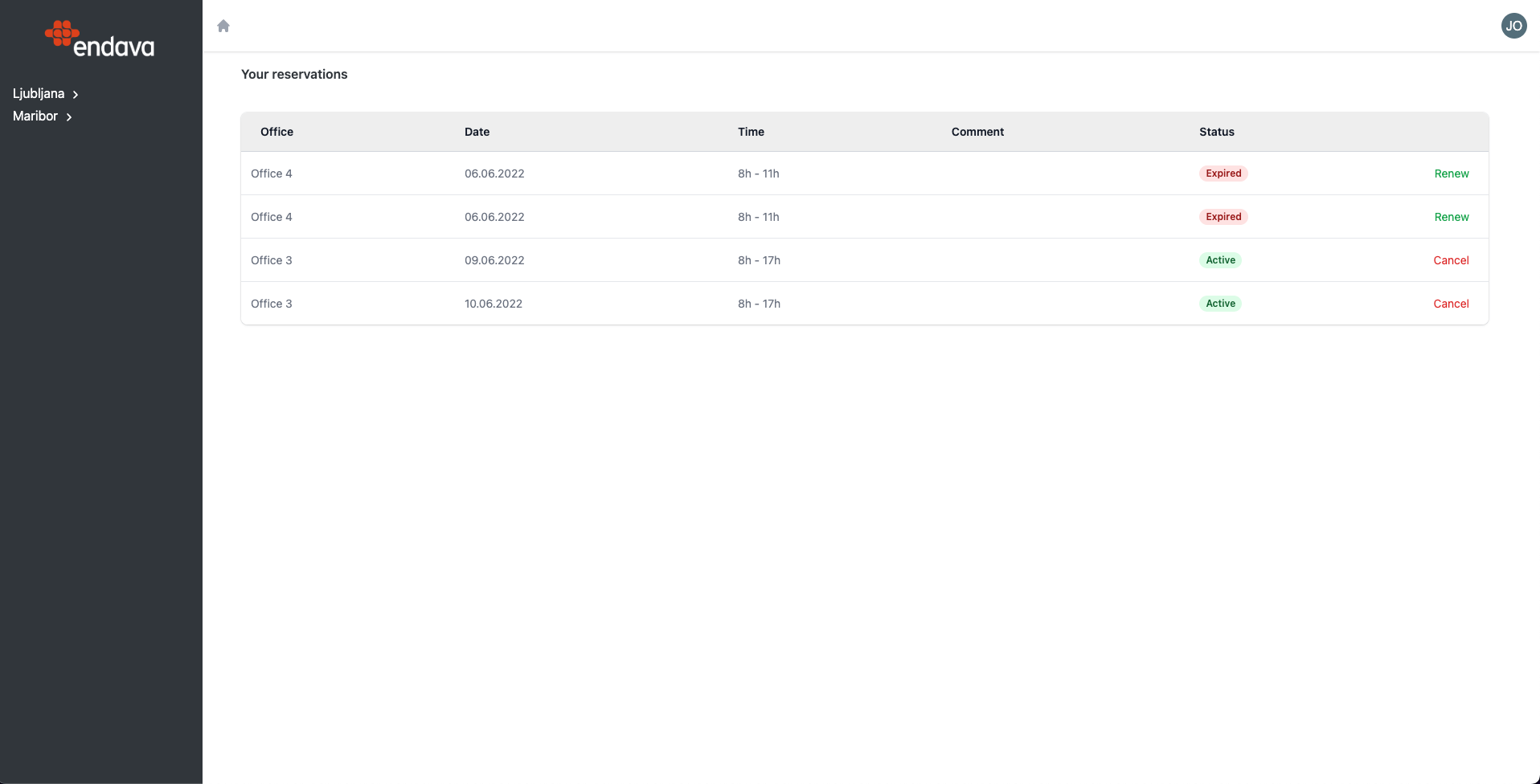This screenshot has height=784, width=1540.
Task: Click the Expired badge in the second row
Action: 1223,217
